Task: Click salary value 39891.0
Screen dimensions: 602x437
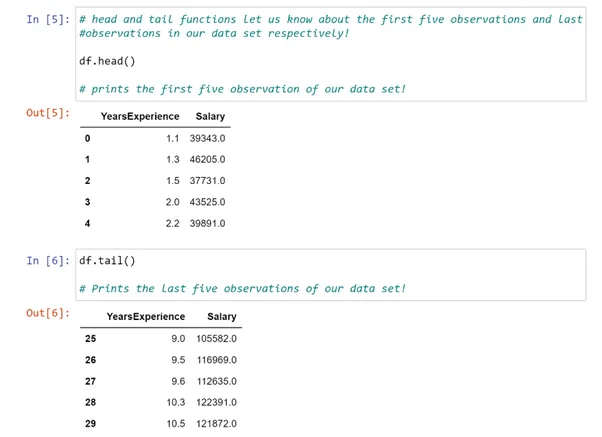Action: [207, 223]
